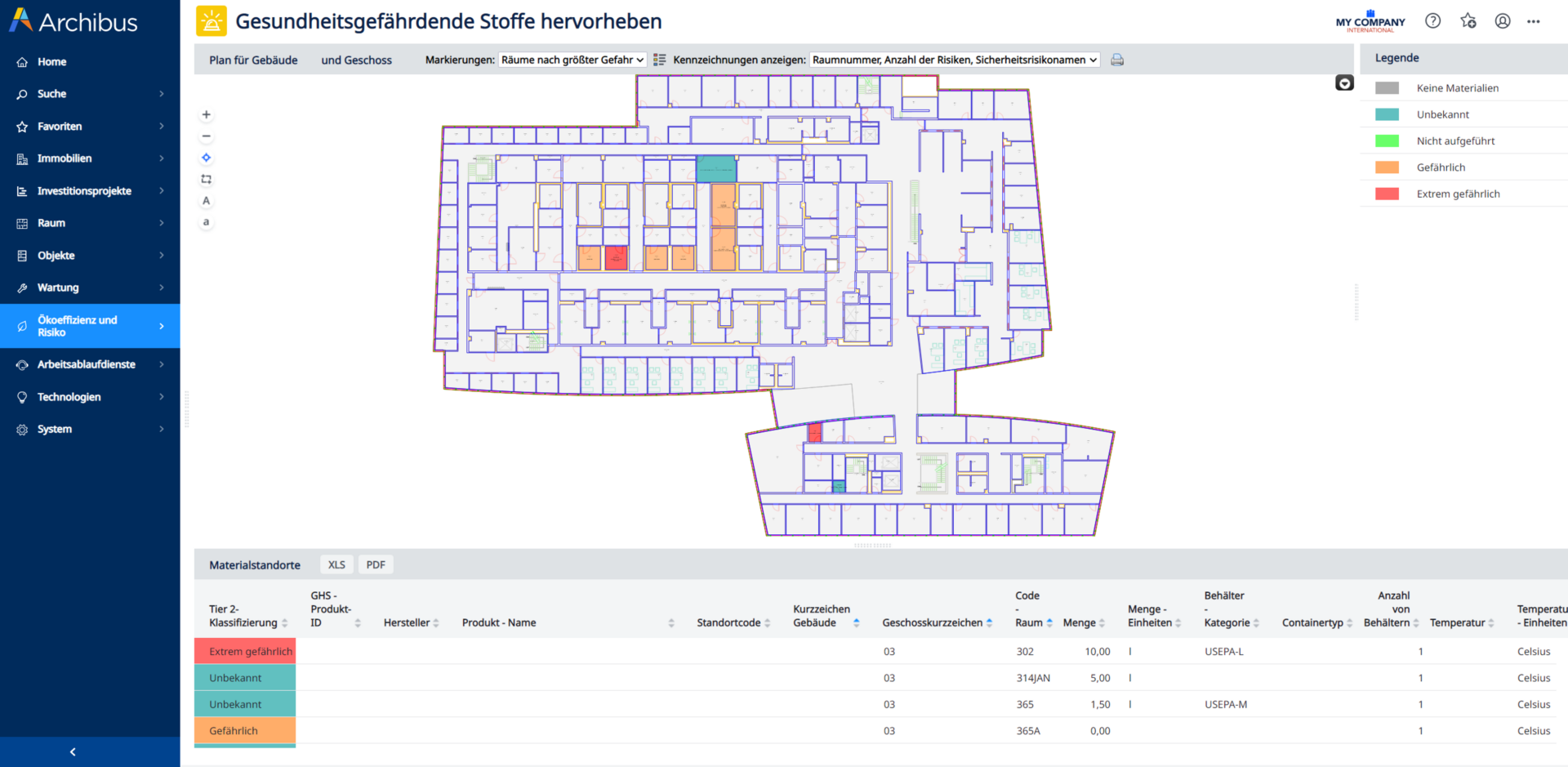Open the user profile icon
The width and height of the screenshot is (1568, 767).
pyautogui.click(x=1503, y=21)
